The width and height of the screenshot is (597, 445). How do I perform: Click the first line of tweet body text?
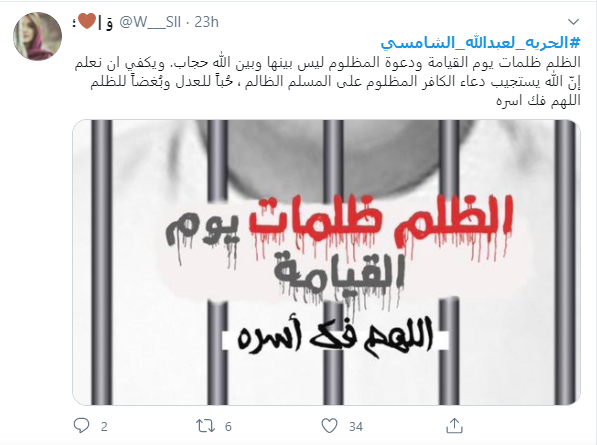pos(327,63)
